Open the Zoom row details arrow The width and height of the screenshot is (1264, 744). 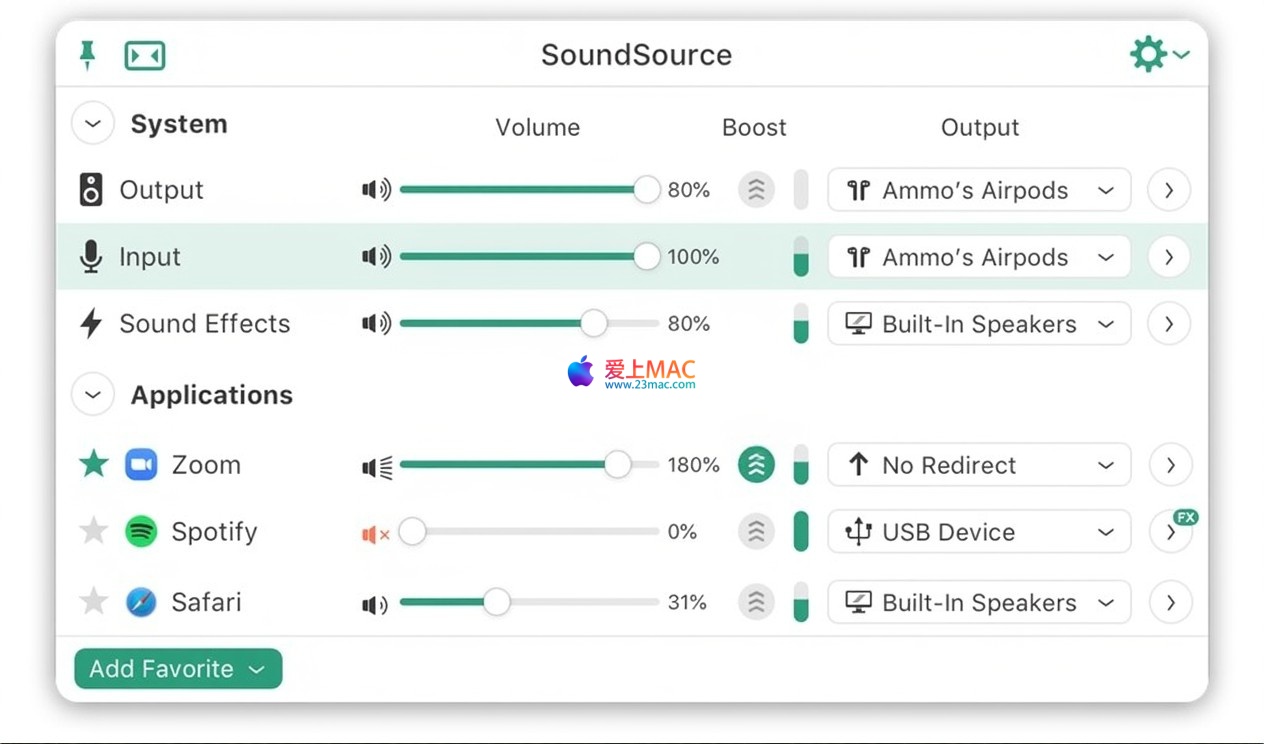(1169, 465)
